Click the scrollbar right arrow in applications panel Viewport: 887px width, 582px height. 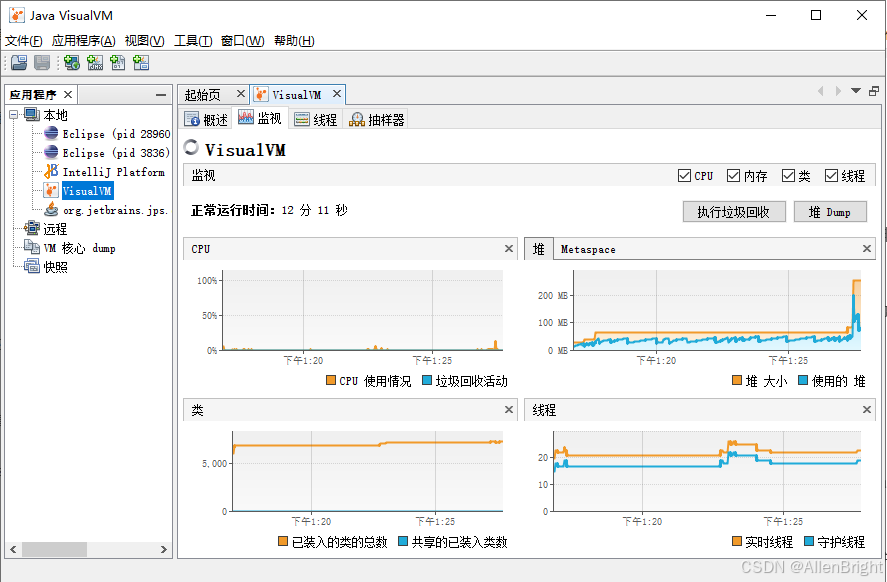point(163,549)
